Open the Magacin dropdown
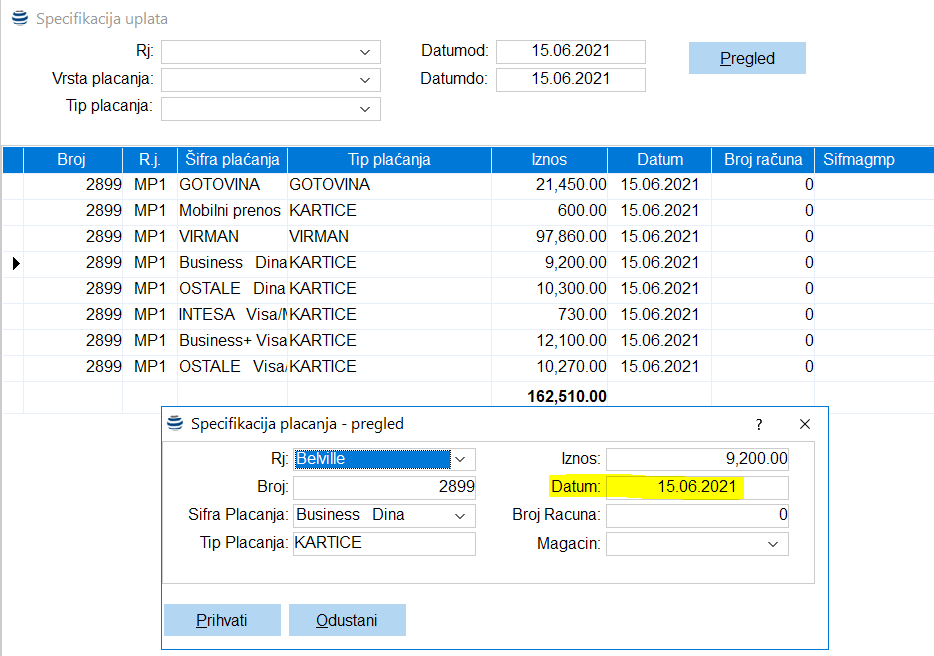This screenshot has height=656, width=934. pos(772,544)
